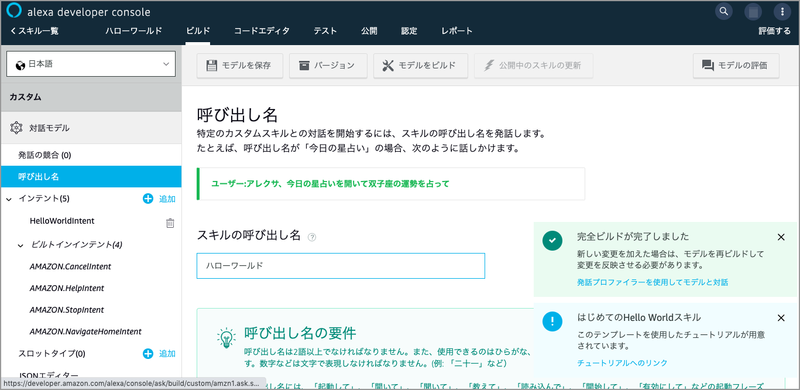
Task: Click 追加 link next to スロットタイプ
Action: point(167,353)
